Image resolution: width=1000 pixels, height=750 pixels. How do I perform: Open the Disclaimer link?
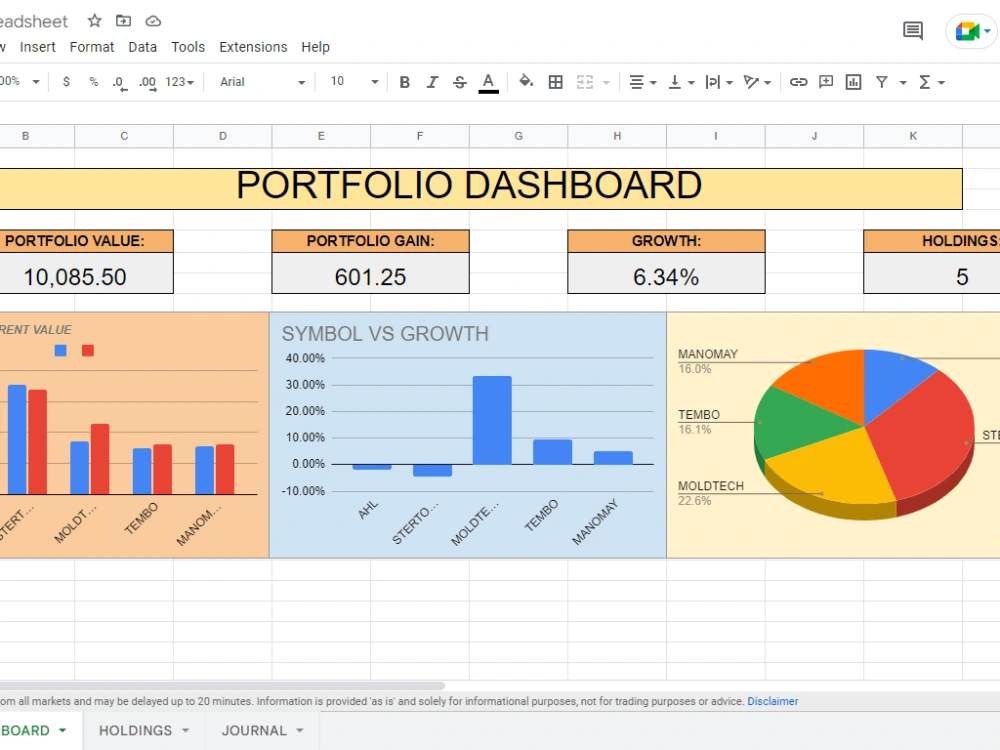point(772,701)
